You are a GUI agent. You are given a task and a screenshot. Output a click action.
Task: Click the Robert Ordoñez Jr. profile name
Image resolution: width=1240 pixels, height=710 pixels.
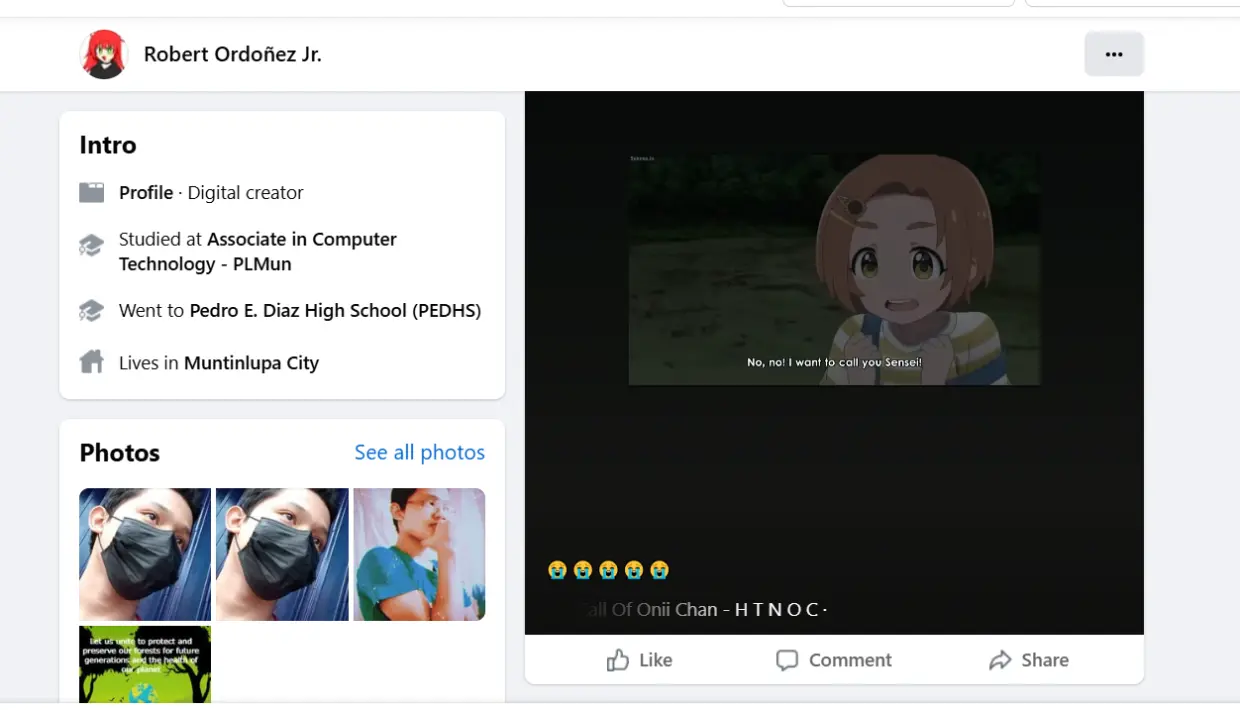point(232,55)
